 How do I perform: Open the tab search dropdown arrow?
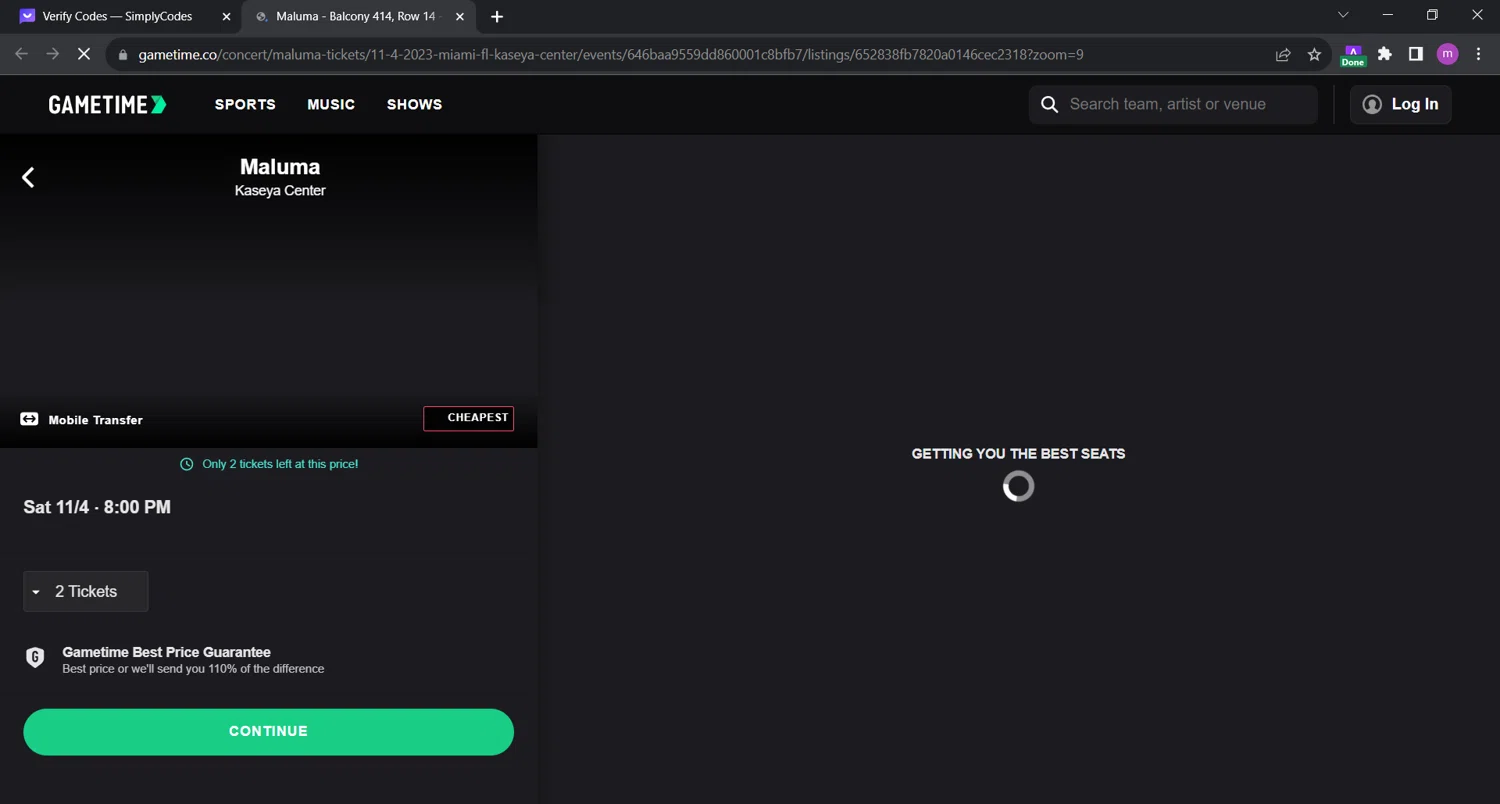coord(1343,15)
